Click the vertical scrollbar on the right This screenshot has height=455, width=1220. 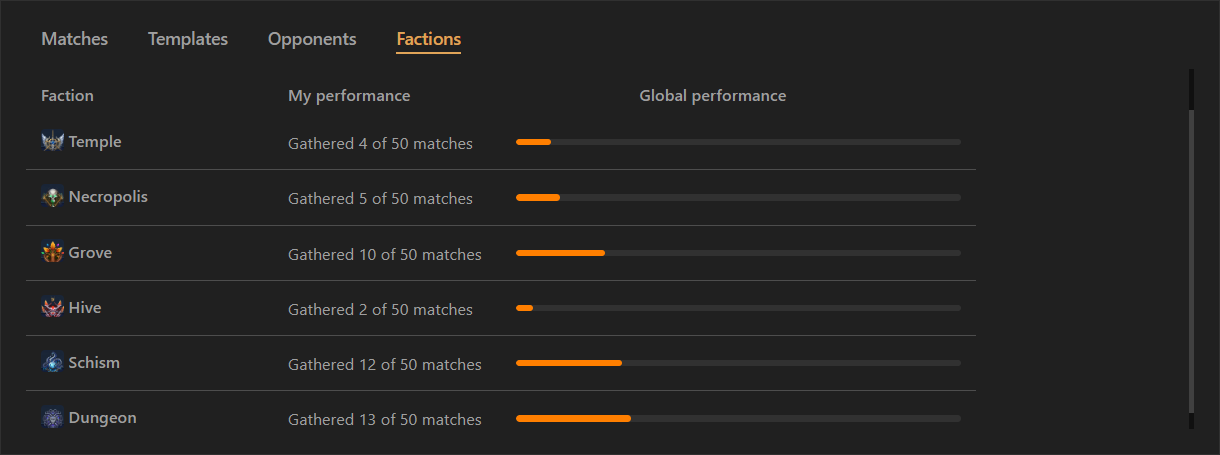(x=1191, y=260)
